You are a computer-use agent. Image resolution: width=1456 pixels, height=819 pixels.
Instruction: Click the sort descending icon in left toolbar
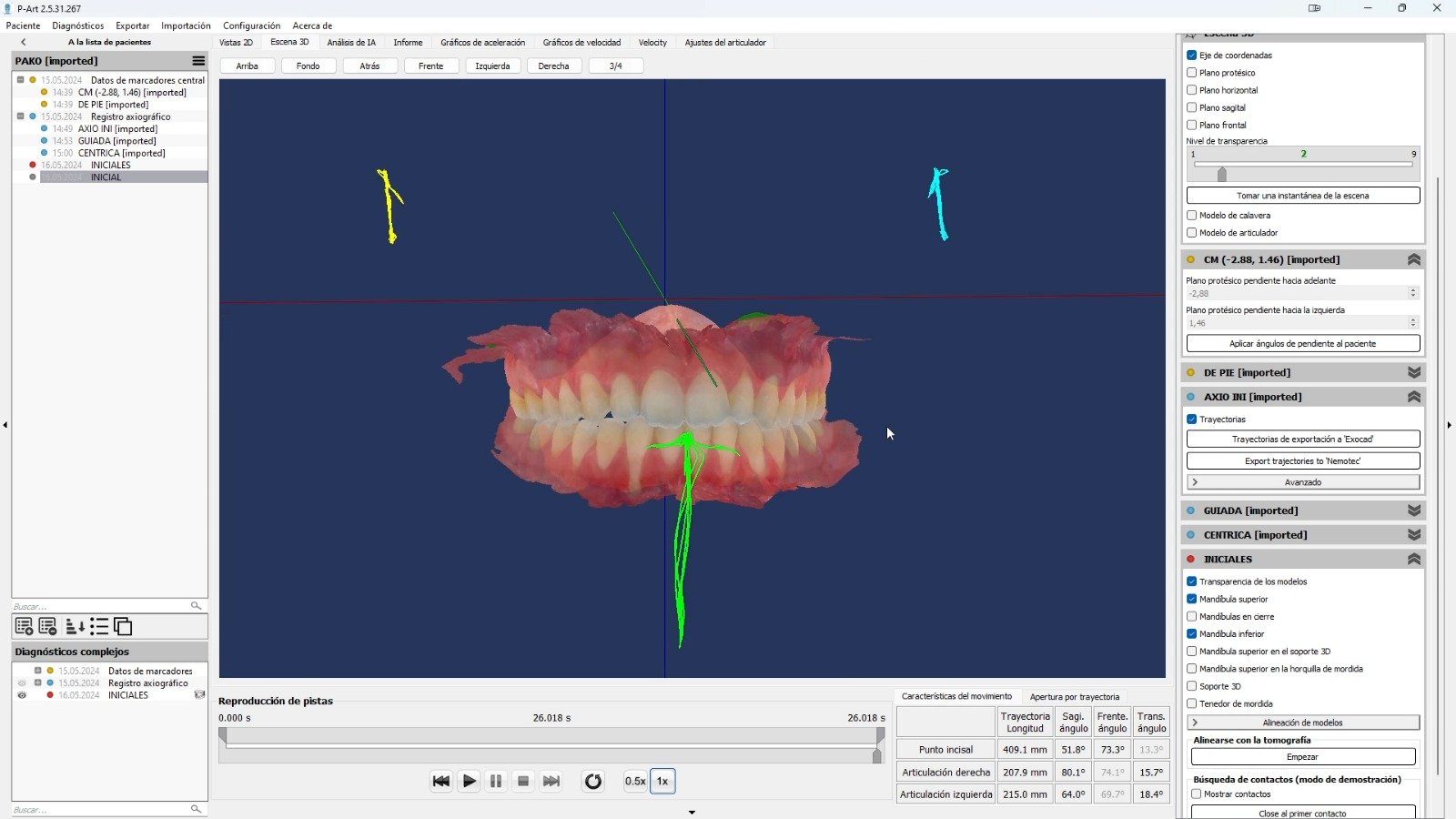click(75, 626)
